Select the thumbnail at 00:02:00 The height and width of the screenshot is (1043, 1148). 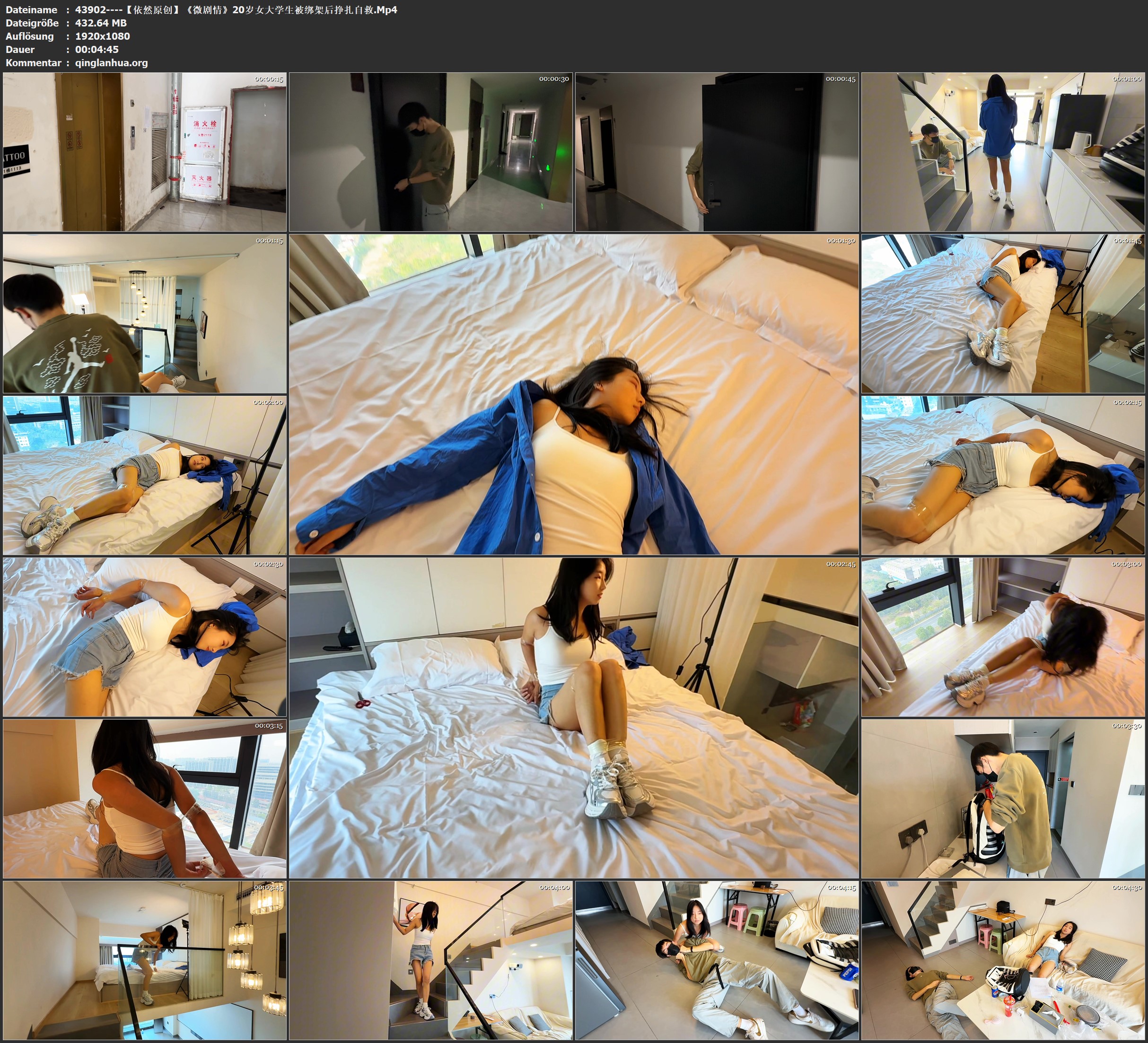tap(145, 475)
